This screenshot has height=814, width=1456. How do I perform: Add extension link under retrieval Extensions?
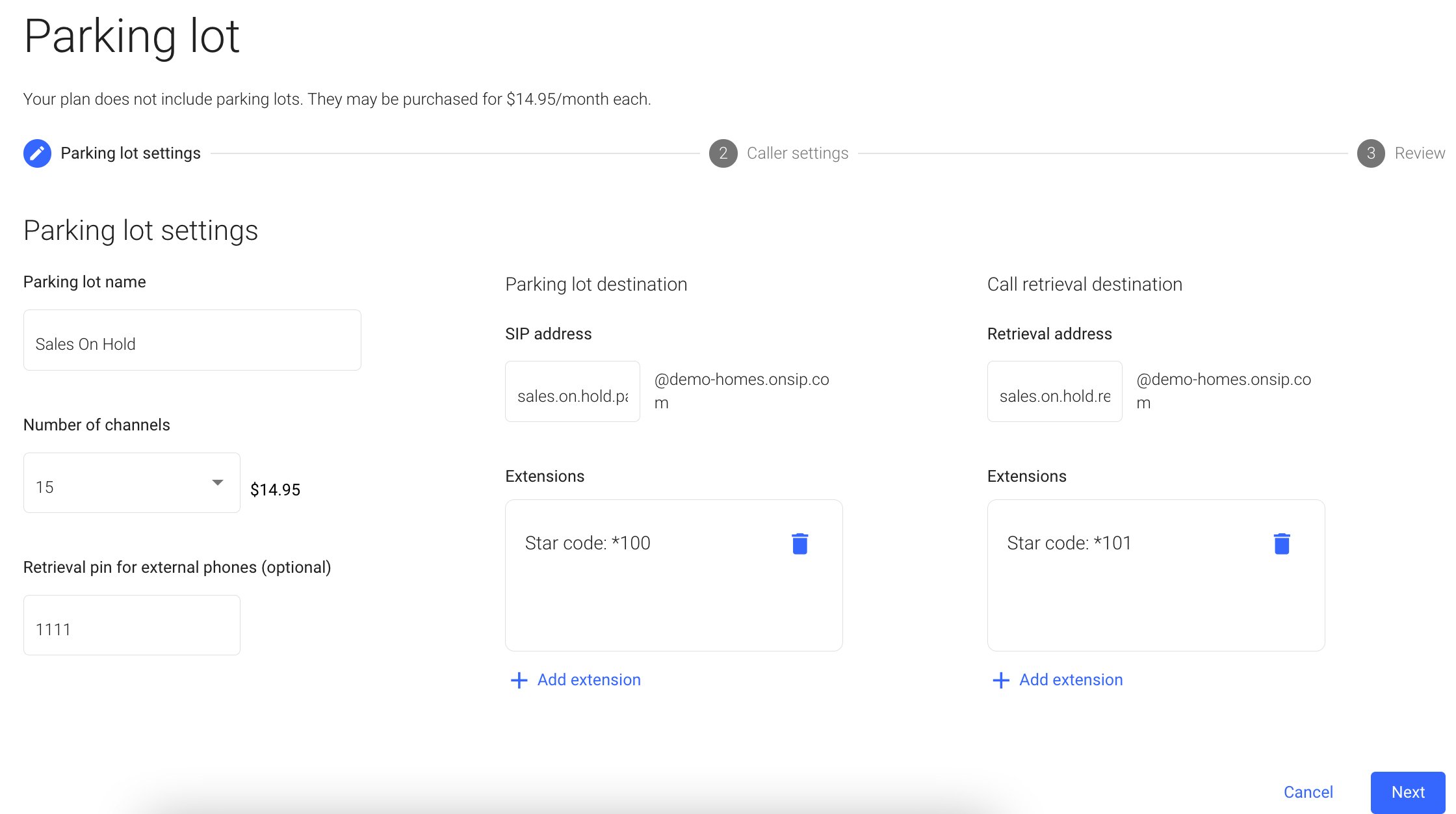click(1057, 680)
